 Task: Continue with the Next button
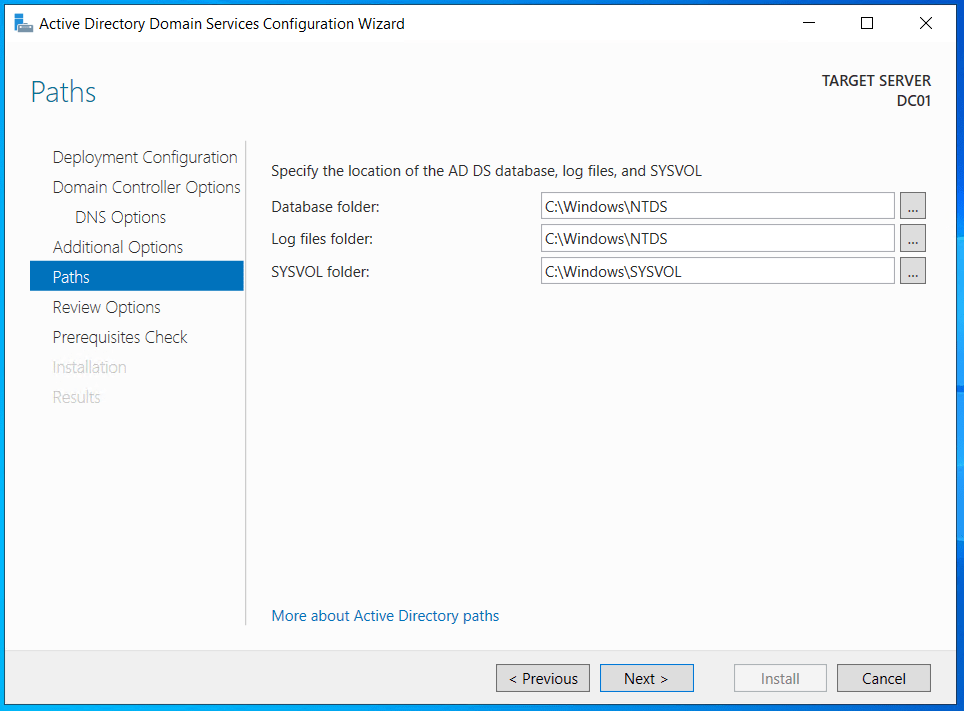[x=646, y=678]
